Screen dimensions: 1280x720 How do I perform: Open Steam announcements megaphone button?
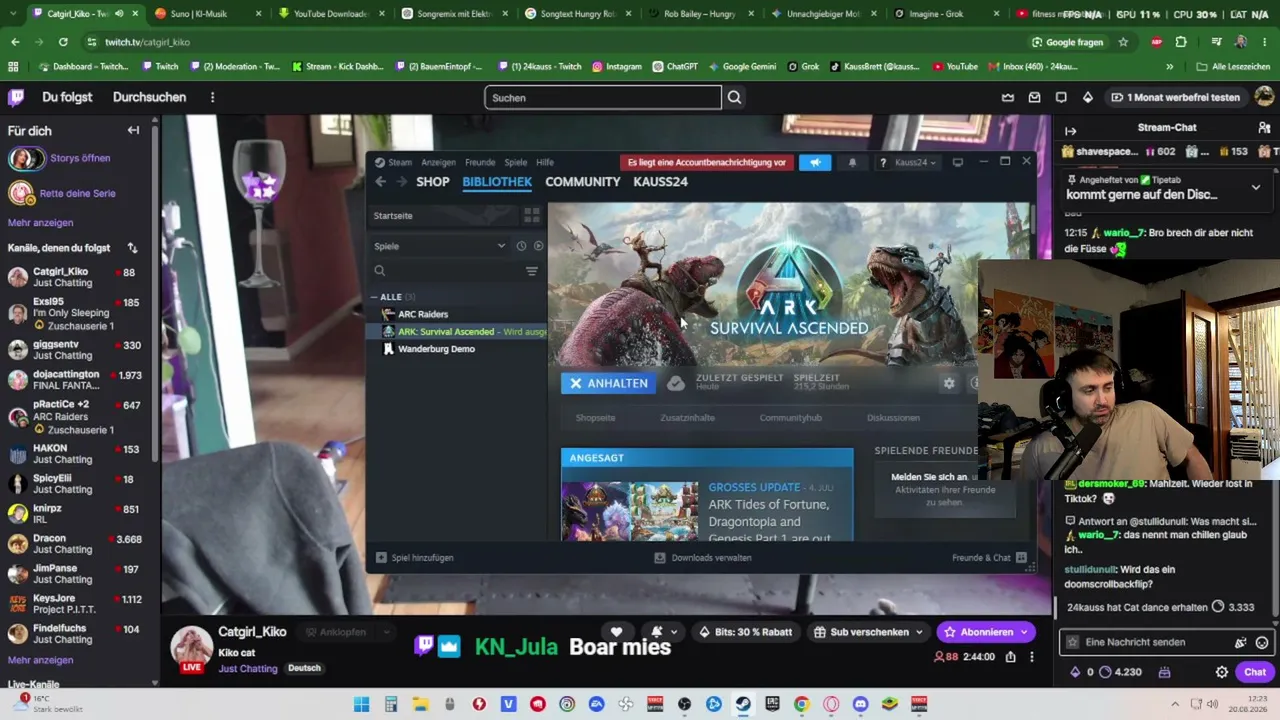click(815, 162)
